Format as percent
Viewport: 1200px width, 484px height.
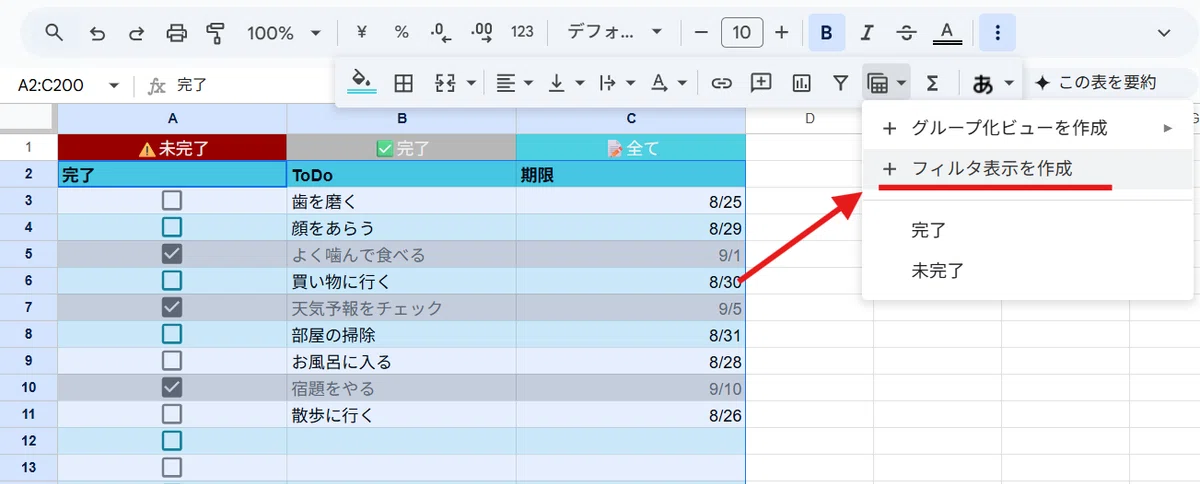coord(401,33)
